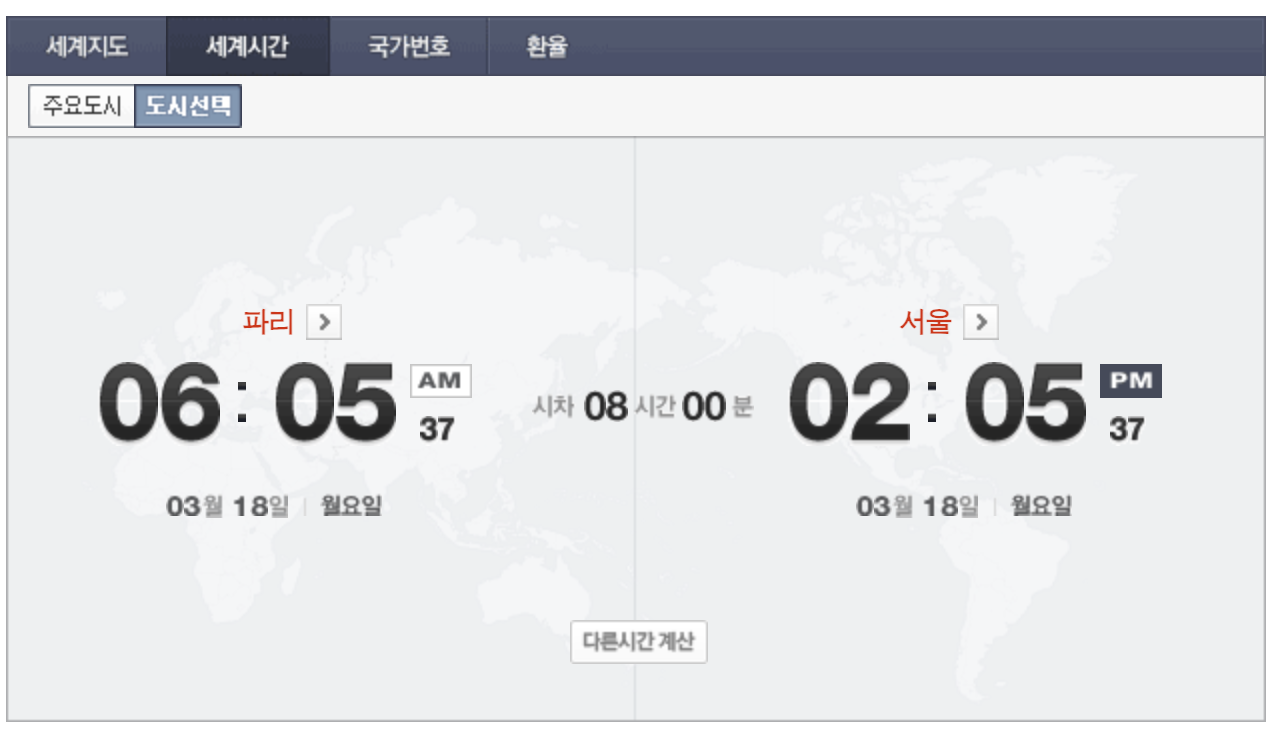Click the PM indicator on Seoul clock
The width and height of the screenshot is (1284, 746).
[1131, 380]
